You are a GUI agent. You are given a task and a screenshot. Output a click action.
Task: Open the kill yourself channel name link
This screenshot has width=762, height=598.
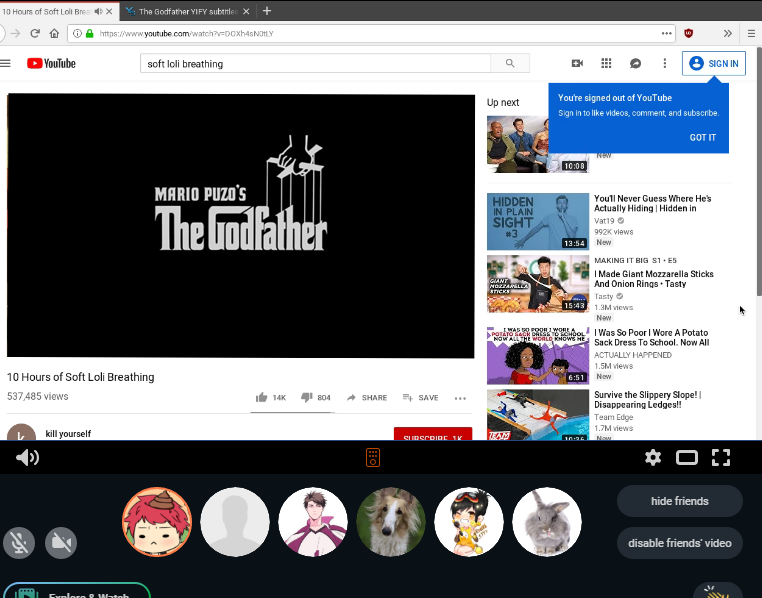pos(68,433)
